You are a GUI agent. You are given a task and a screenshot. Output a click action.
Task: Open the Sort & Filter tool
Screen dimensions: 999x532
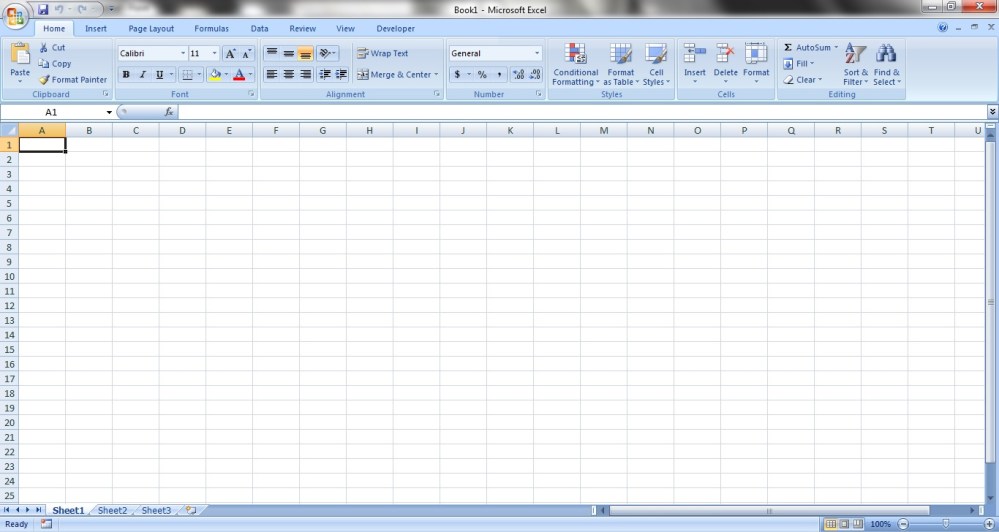(855, 64)
